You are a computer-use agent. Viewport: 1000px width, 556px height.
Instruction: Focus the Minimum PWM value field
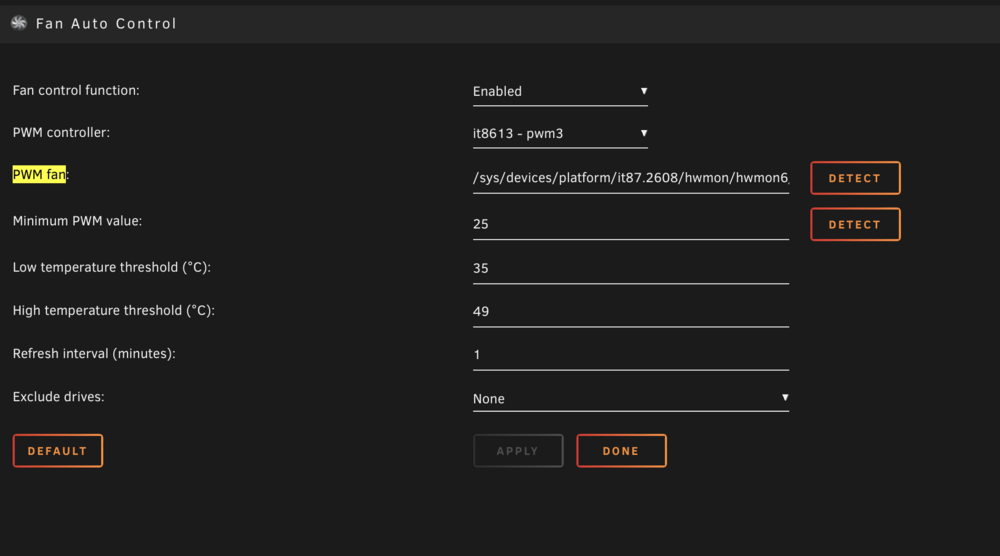(x=631, y=224)
